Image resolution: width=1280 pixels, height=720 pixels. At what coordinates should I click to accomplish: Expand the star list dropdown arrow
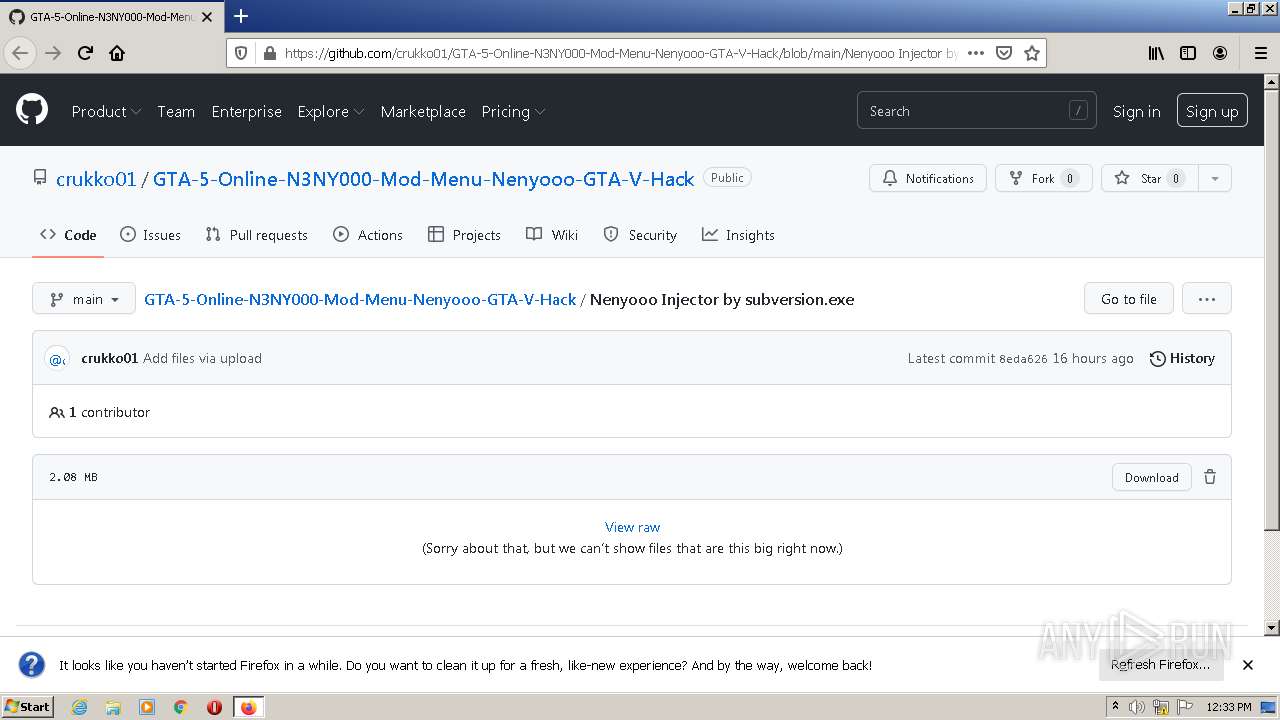[1215, 178]
